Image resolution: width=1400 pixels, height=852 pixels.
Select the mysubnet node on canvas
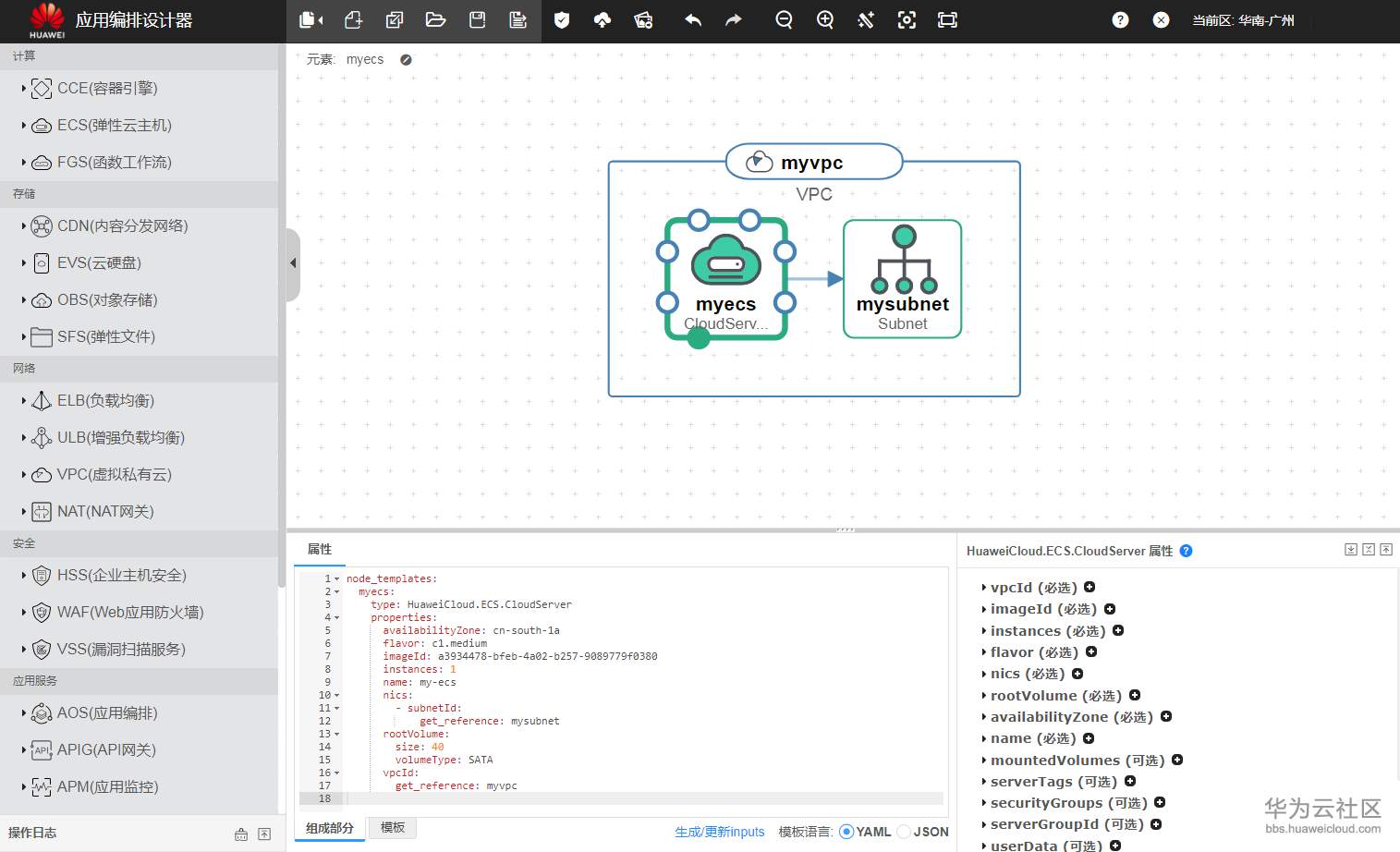pyautogui.click(x=902, y=279)
